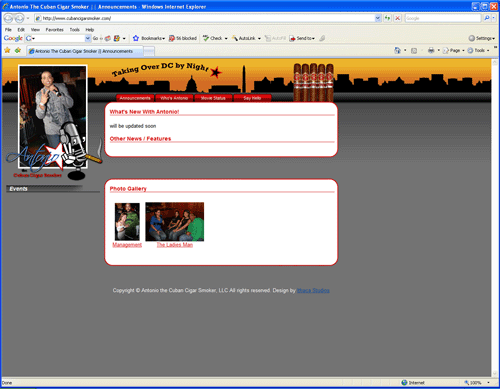Image resolution: width=500 pixels, height=389 pixels.
Task: Click the Print icon in command bar
Action: point(431,50)
